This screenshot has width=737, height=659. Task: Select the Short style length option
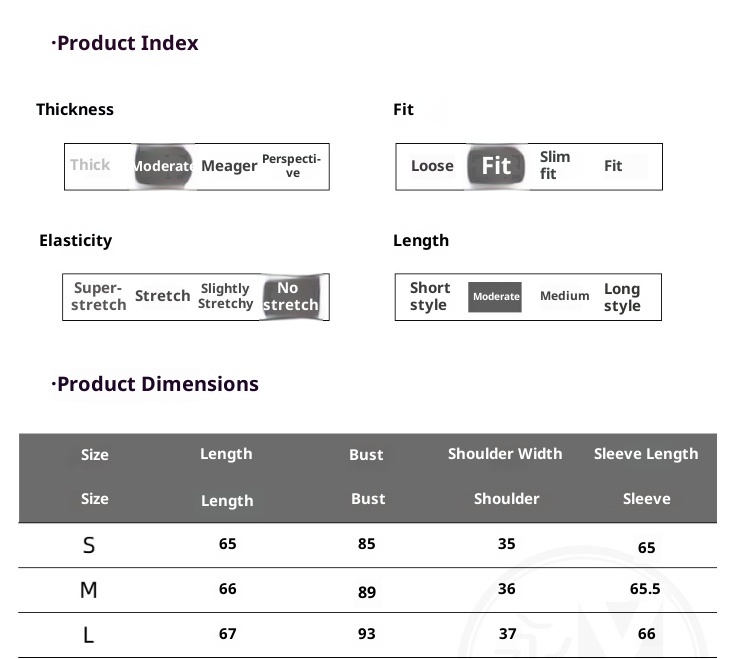click(x=430, y=296)
